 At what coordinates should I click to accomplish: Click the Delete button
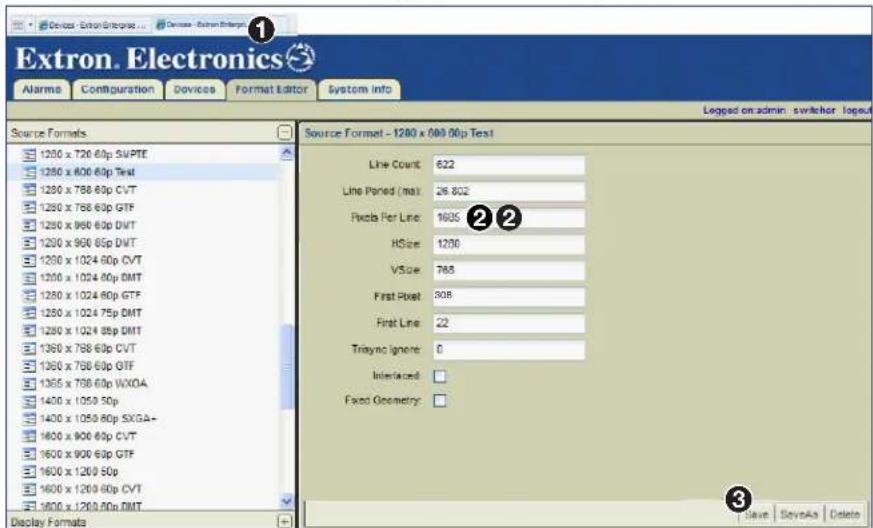(x=845, y=514)
